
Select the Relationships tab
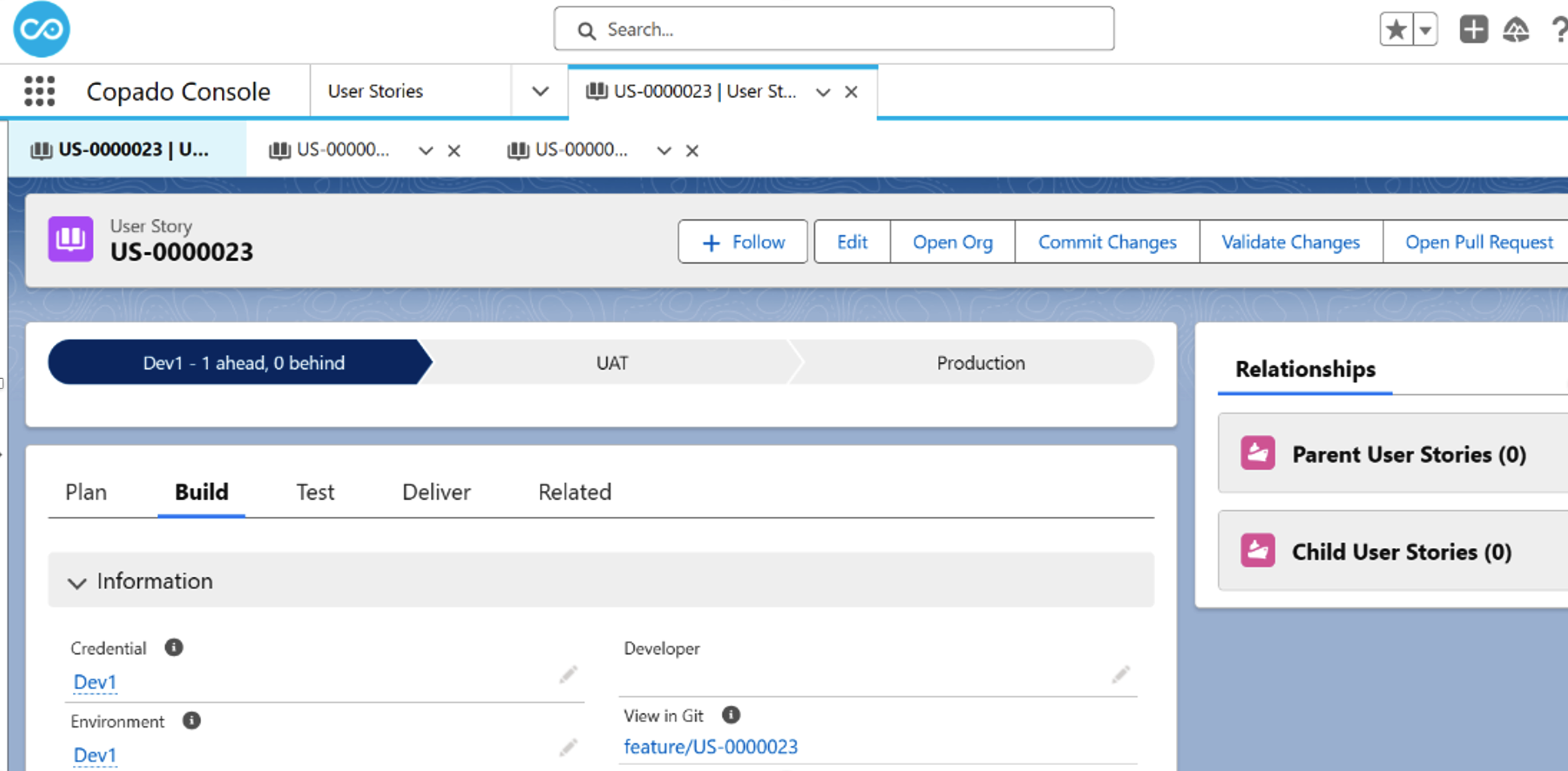[1305, 369]
